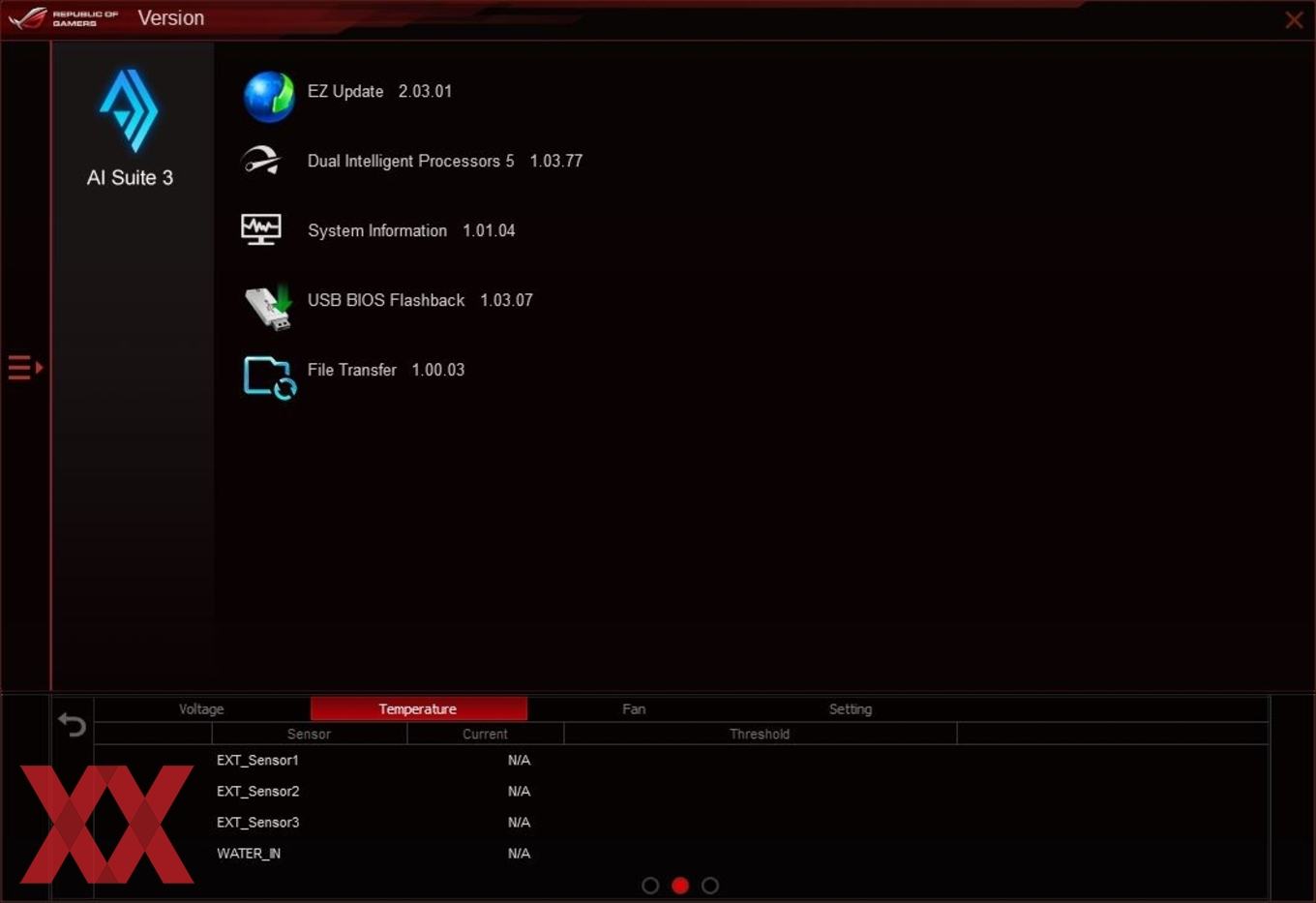This screenshot has height=903, width=1316.
Task: Click the Threshold column header
Action: click(x=760, y=735)
